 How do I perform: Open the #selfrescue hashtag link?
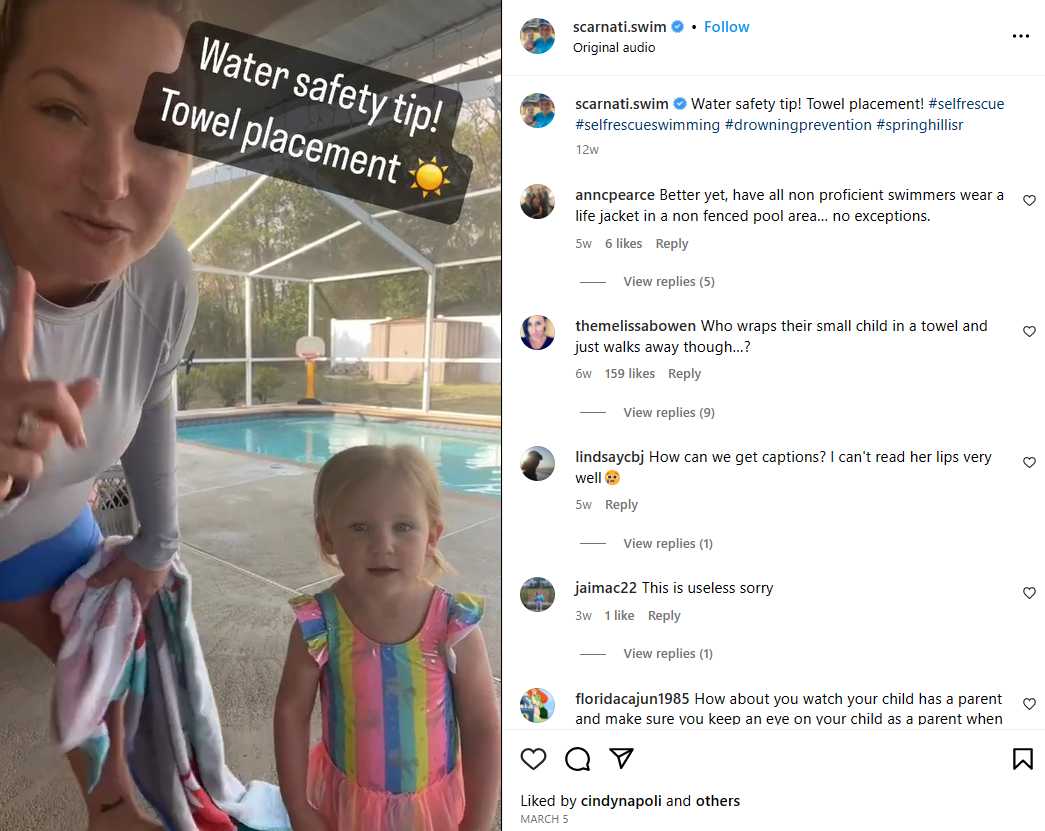(966, 104)
